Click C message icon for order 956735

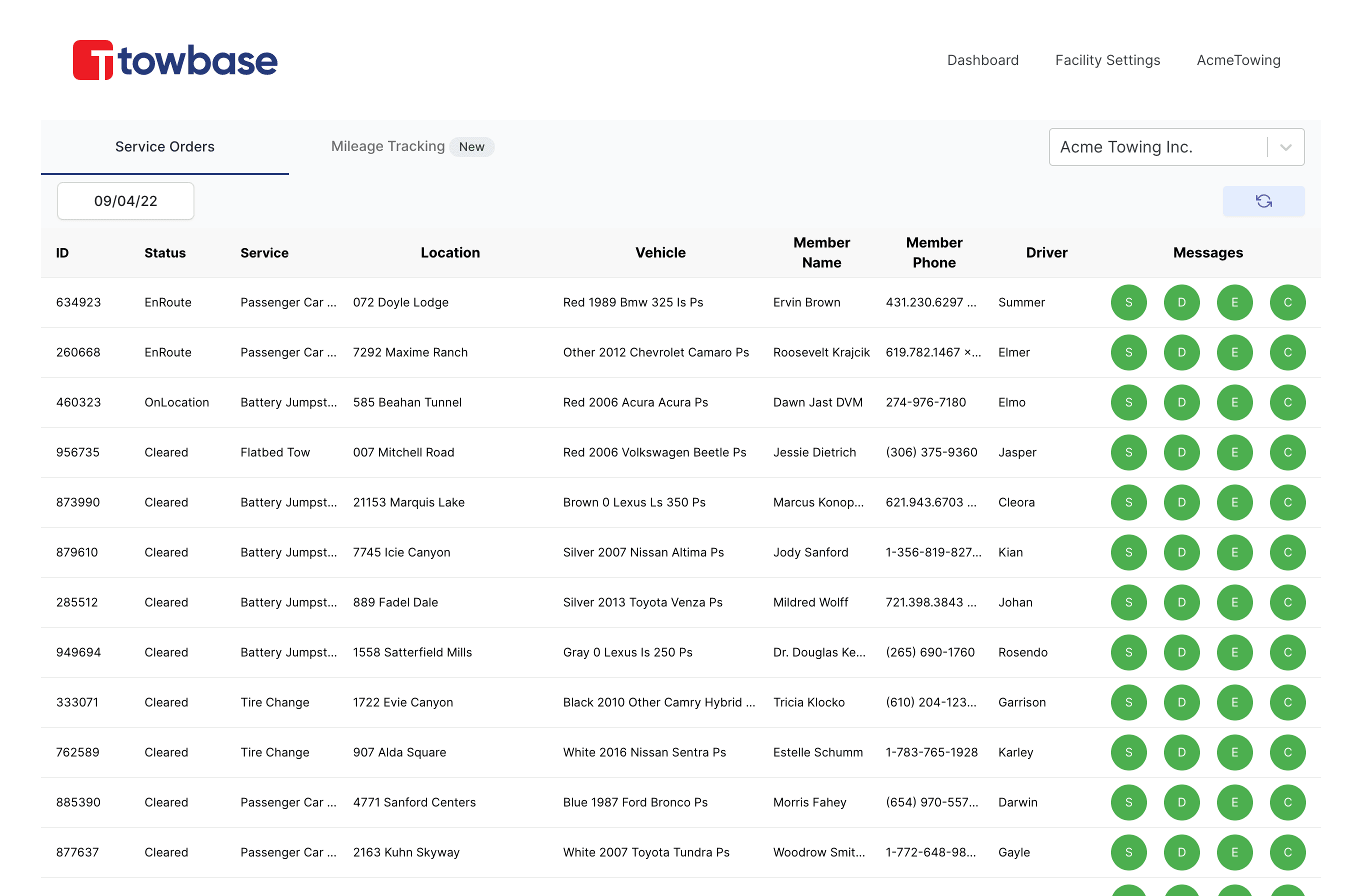coord(1287,452)
